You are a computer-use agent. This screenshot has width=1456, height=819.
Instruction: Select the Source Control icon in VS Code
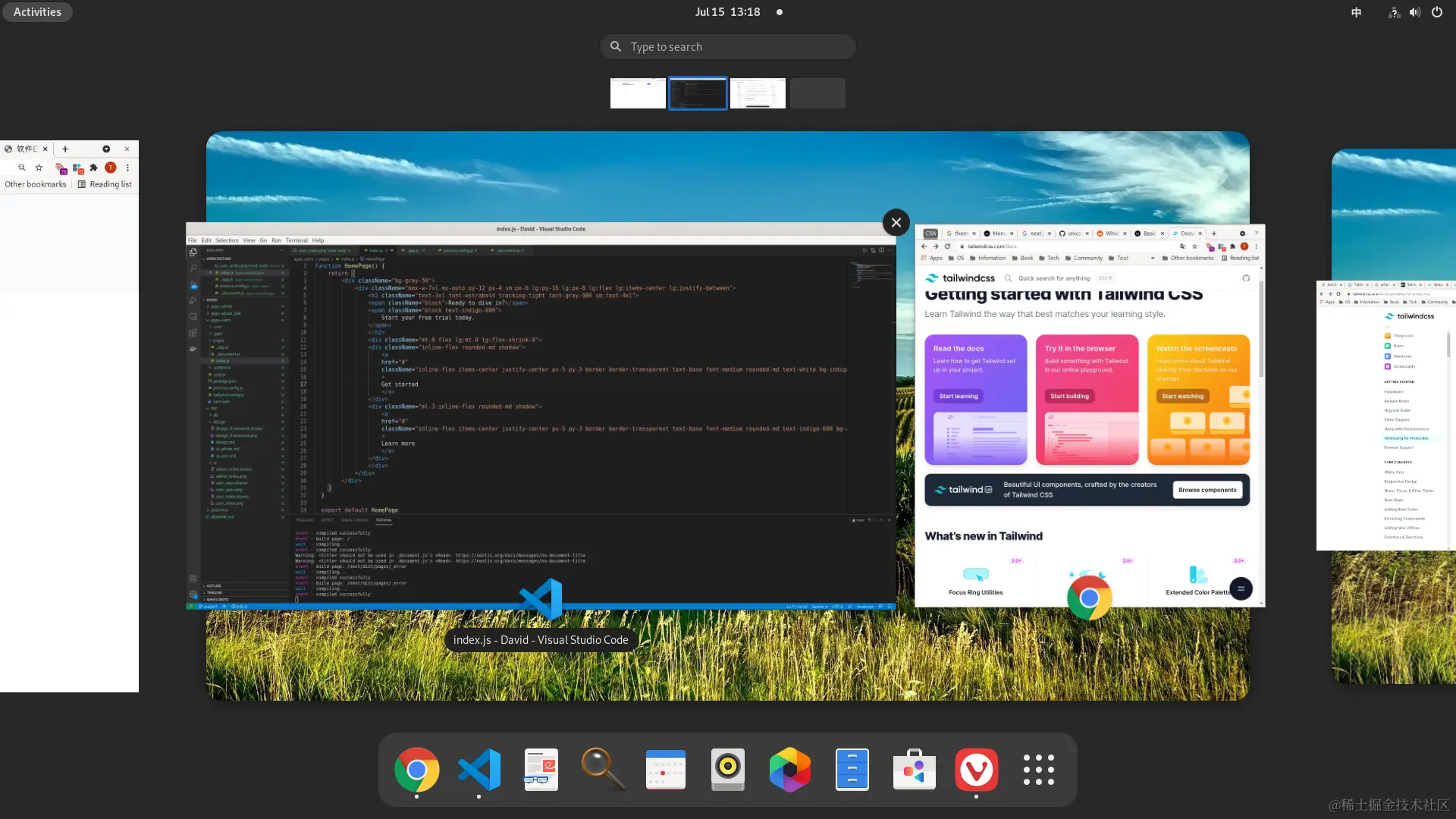(x=193, y=286)
